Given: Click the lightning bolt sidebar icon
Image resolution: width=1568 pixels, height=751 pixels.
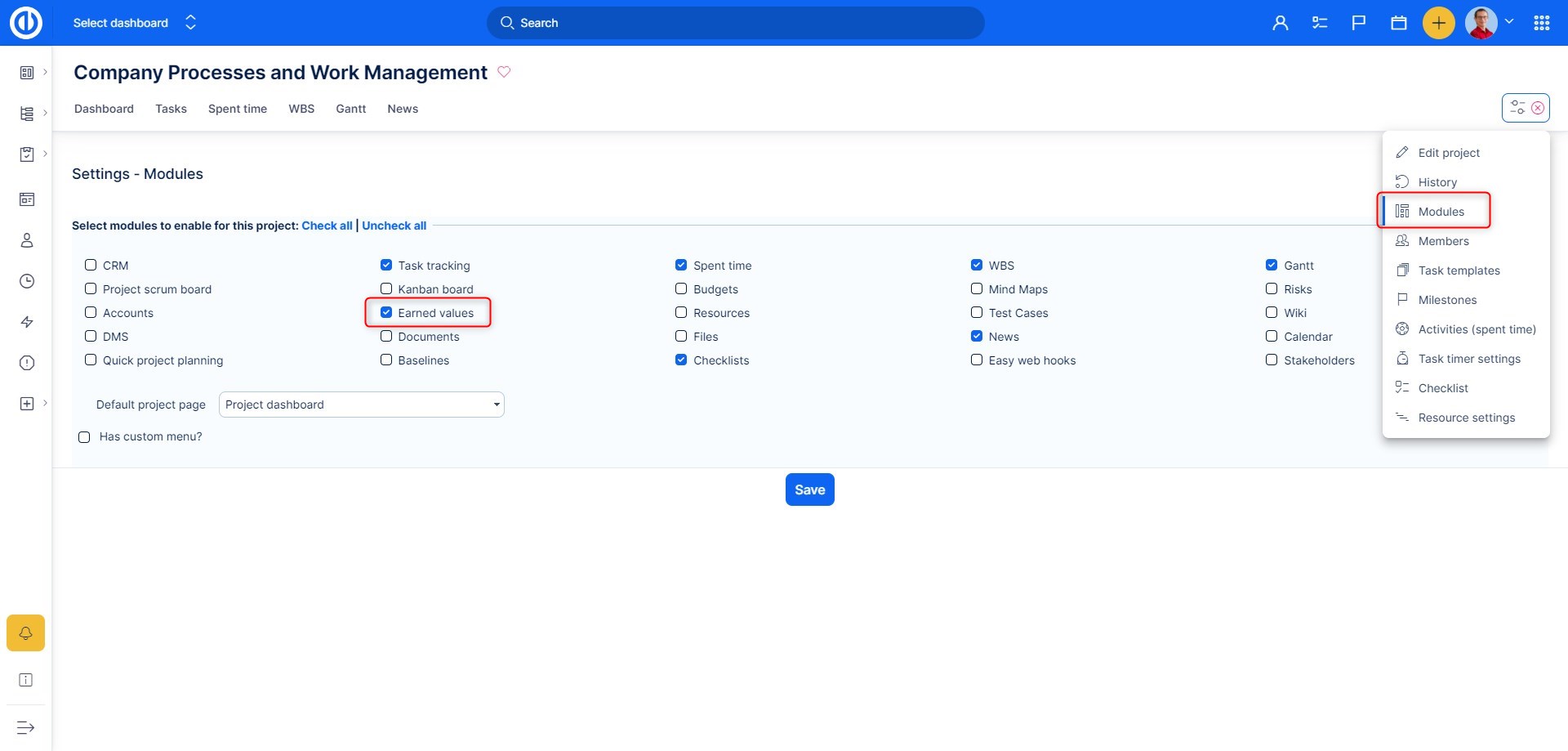Looking at the screenshot, I should pyautogui.click(x=27, y=322).
